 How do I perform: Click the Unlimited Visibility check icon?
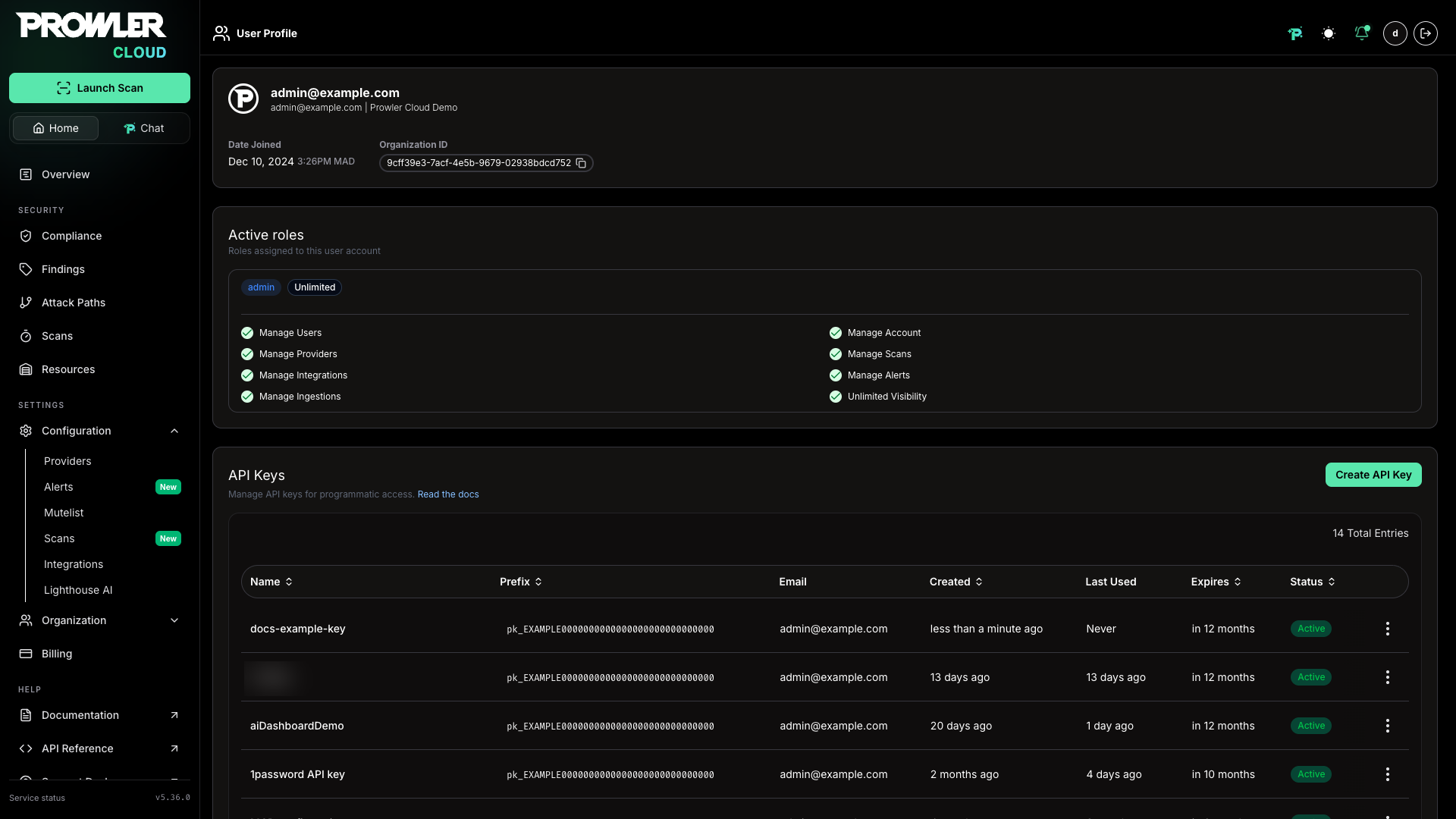[x=836, y=397]
